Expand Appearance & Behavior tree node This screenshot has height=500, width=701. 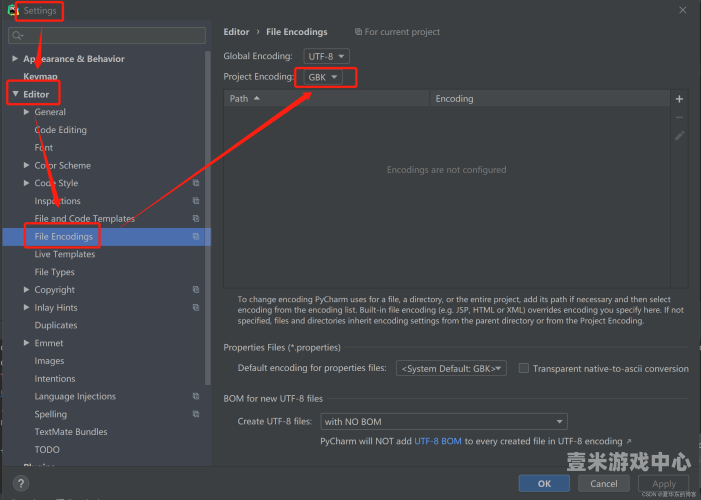[x=15, y=59]
